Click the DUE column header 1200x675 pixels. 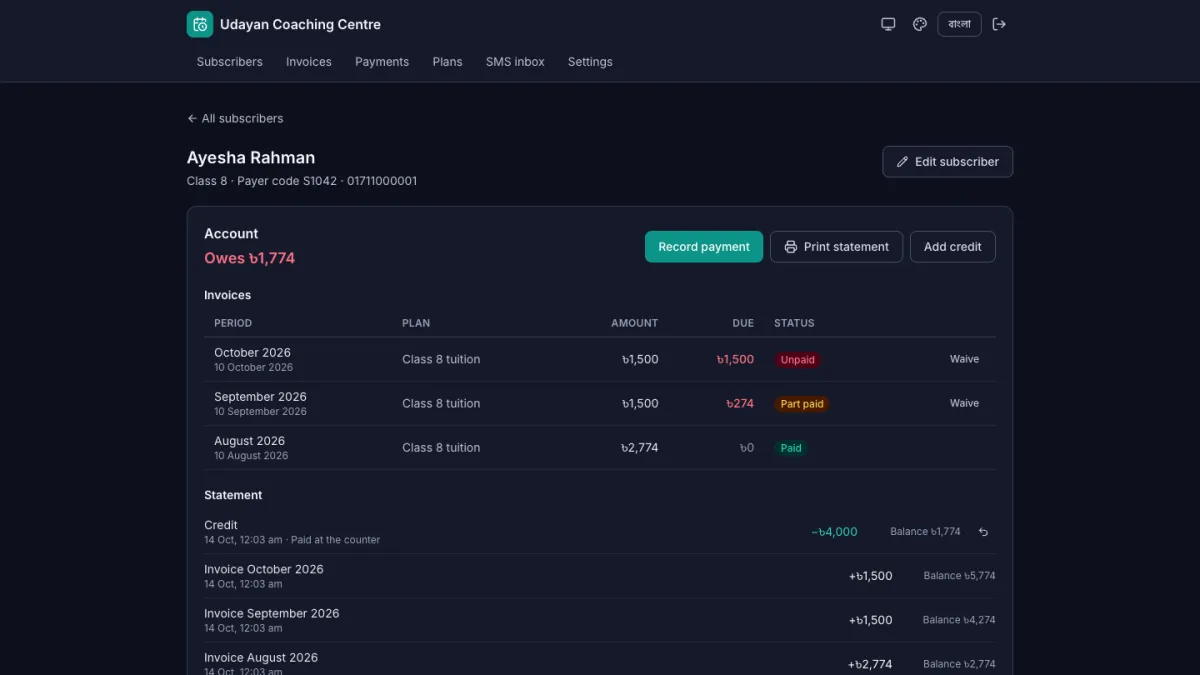click(743, 323)
